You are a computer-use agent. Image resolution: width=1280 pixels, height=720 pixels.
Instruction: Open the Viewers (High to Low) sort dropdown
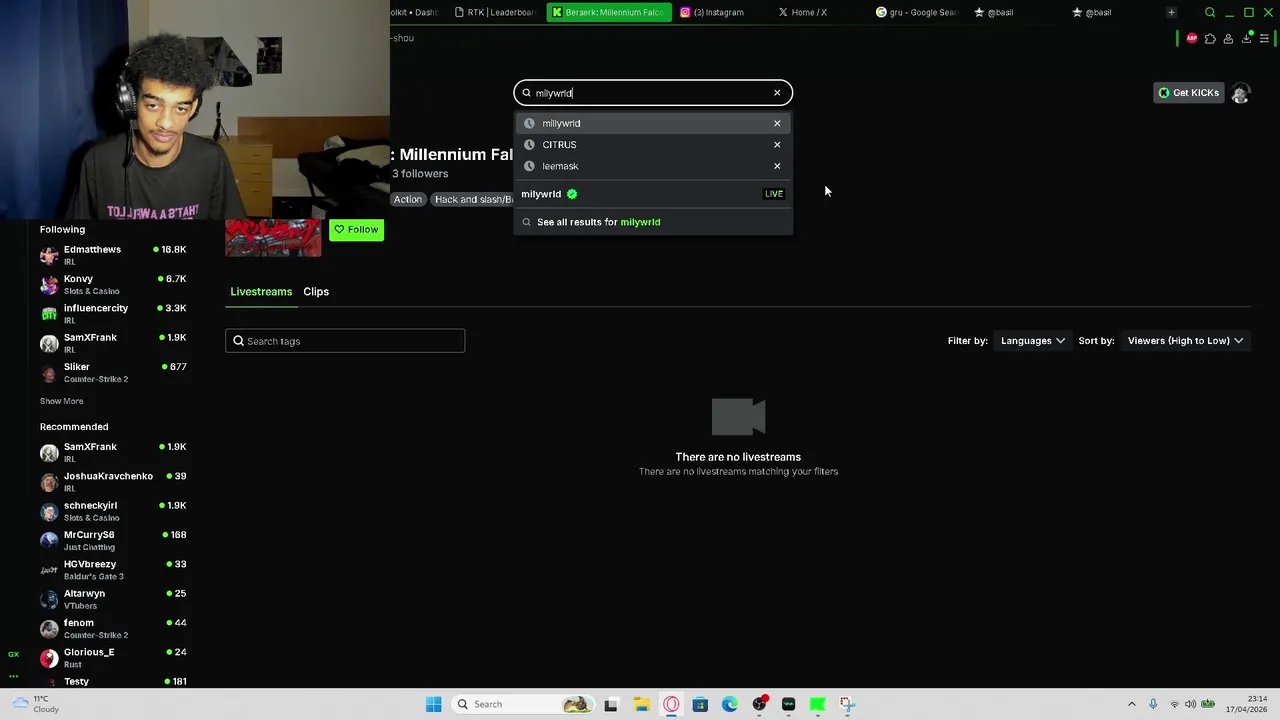tap(1185, 341)
